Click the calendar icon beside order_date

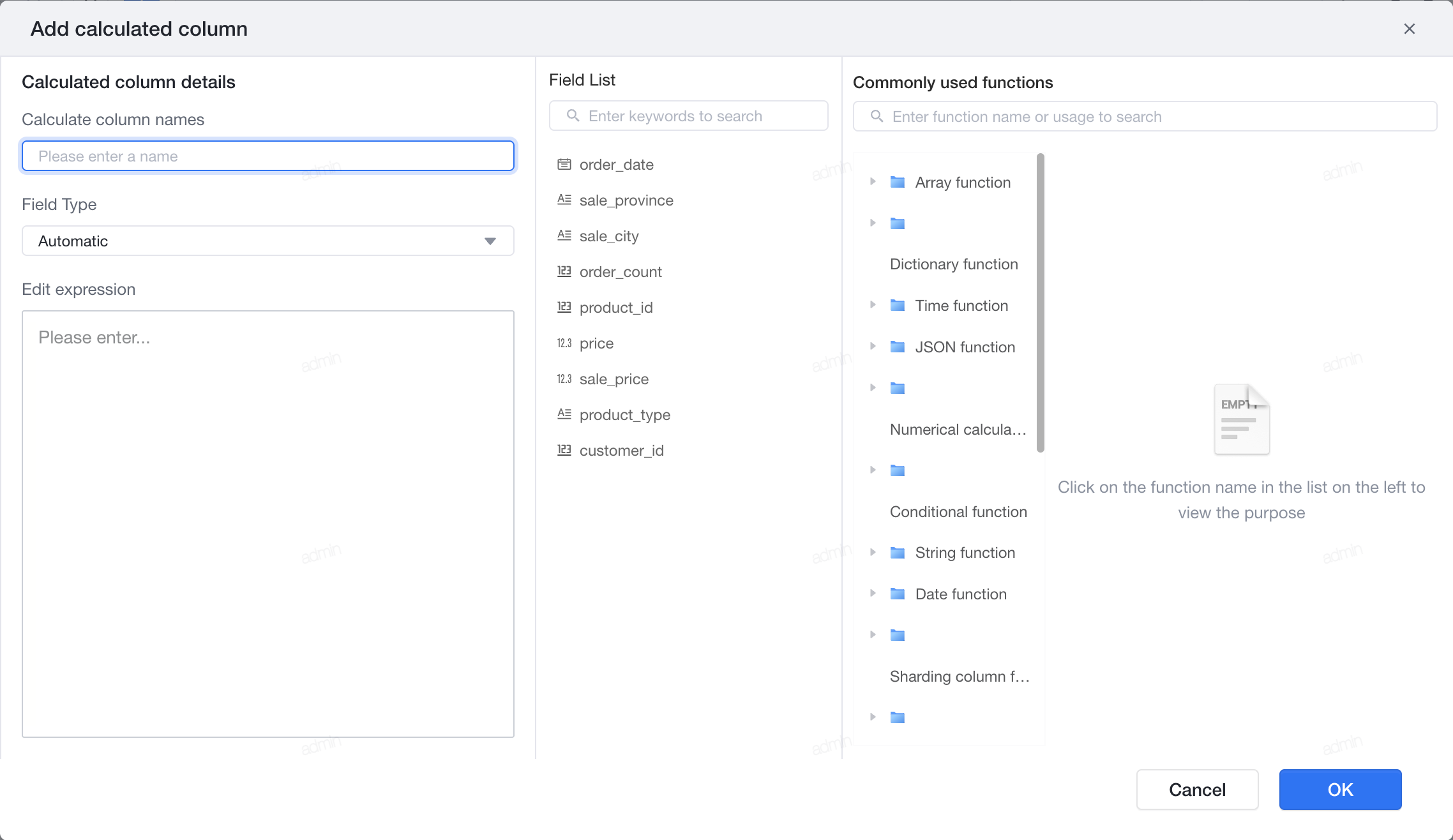coord(564,165)
